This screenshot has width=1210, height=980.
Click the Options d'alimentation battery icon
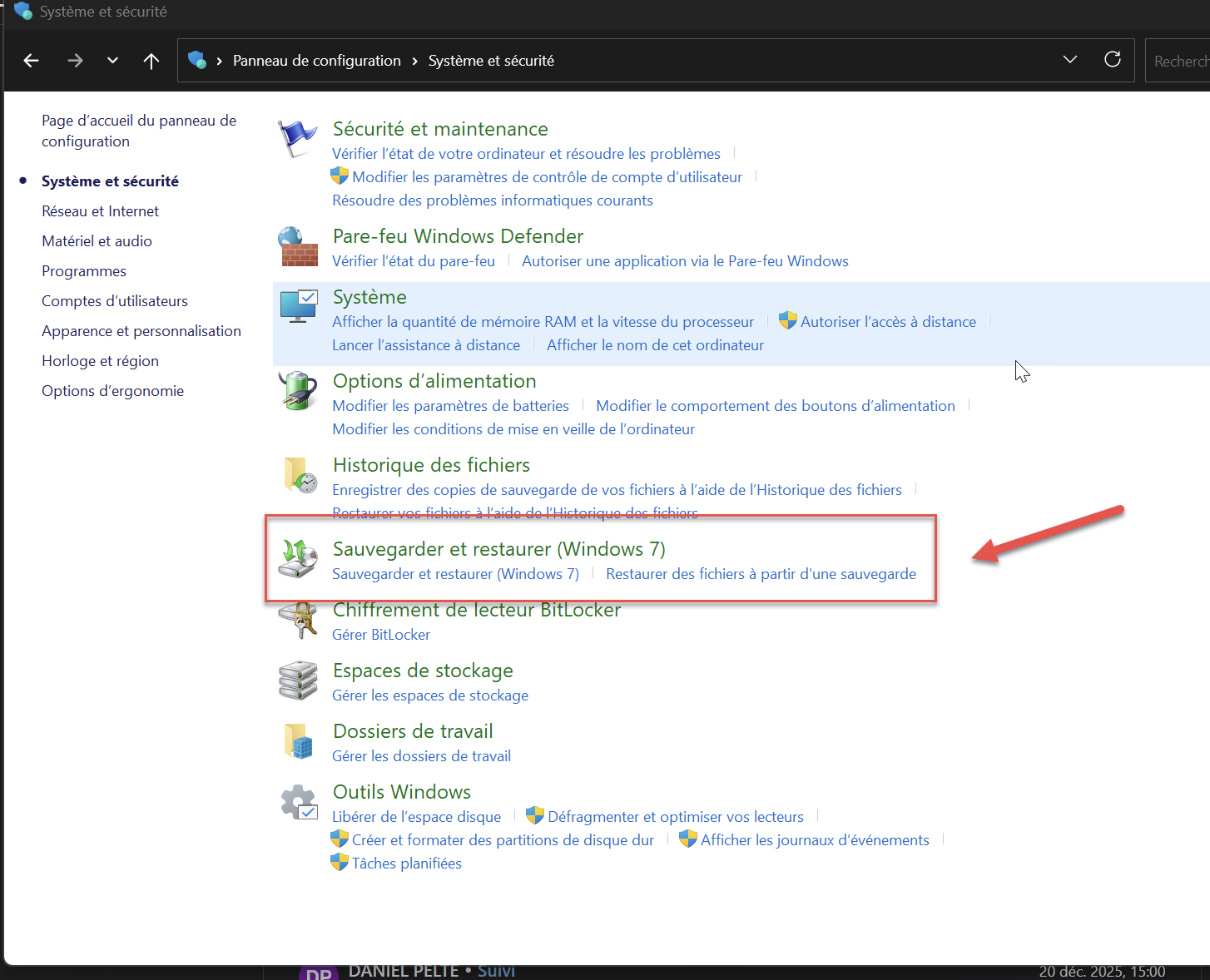[298, 390]
